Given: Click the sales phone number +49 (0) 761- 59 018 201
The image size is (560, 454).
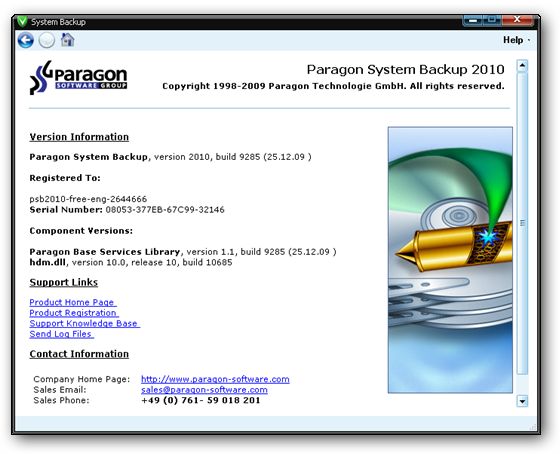Looking at the screenshot, I should click(201, 400).
